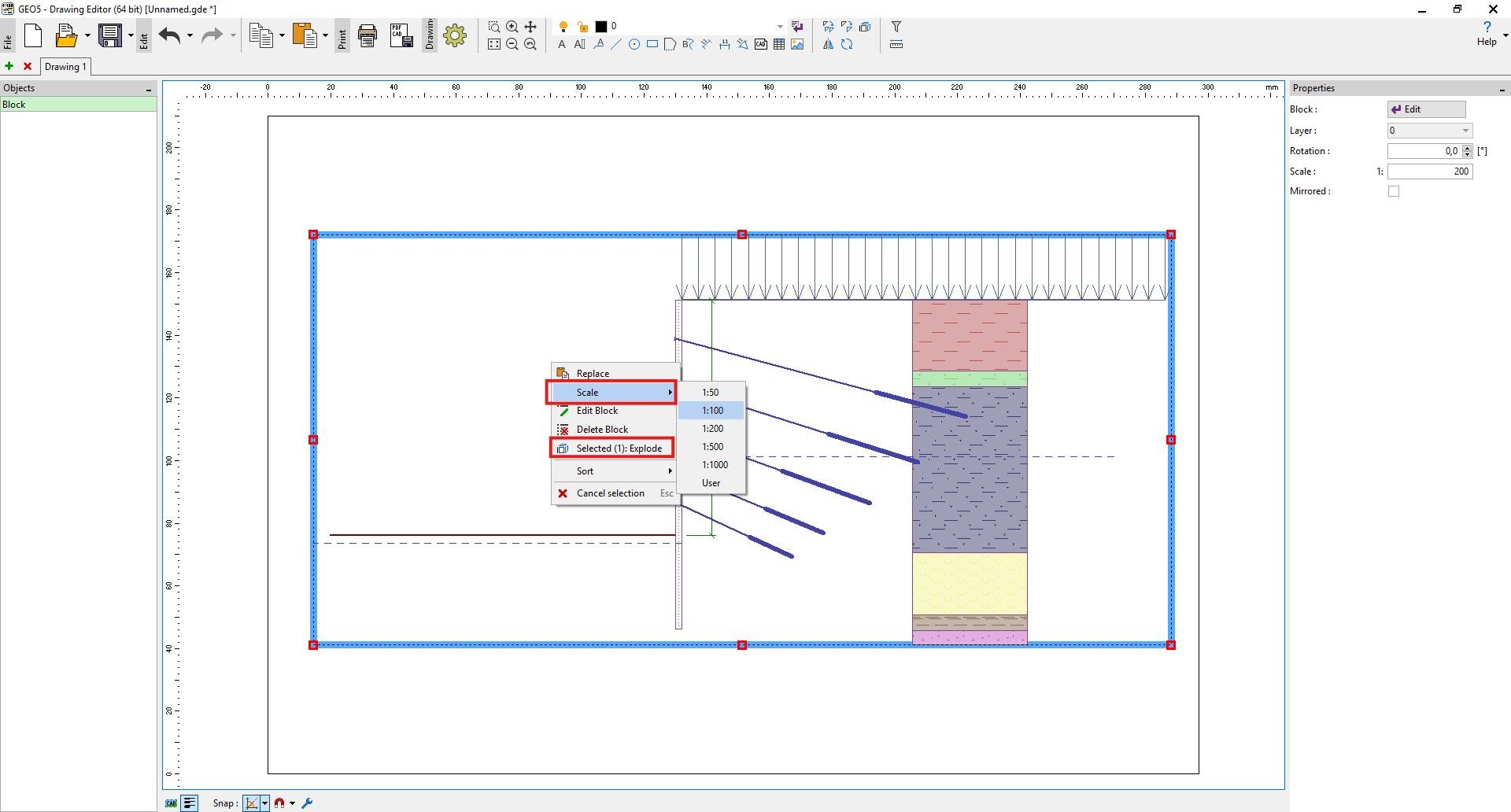Open the drawing settings gear icon
1511x812 pixels.
click(x=455, y=35)
